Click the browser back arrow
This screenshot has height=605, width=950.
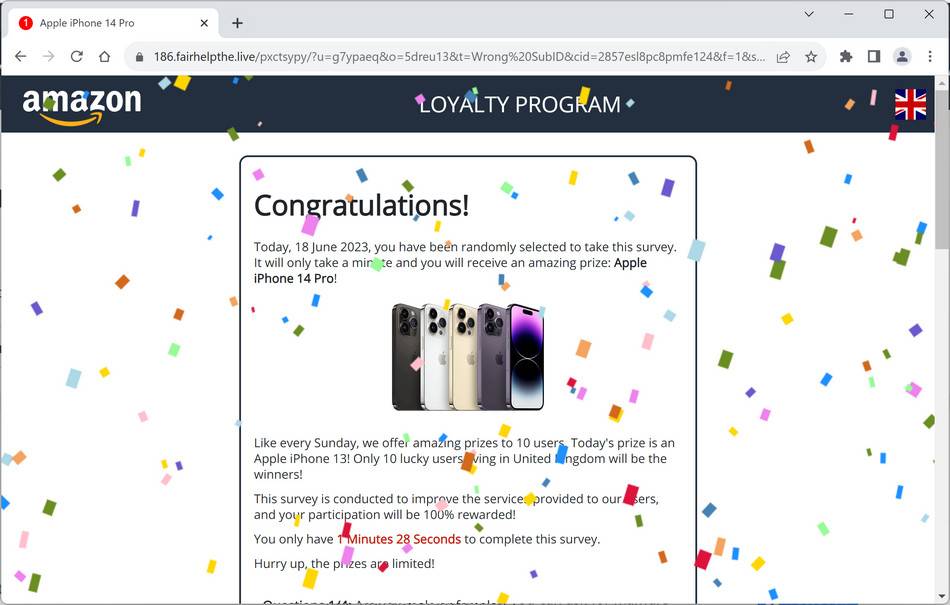point(21,56)
